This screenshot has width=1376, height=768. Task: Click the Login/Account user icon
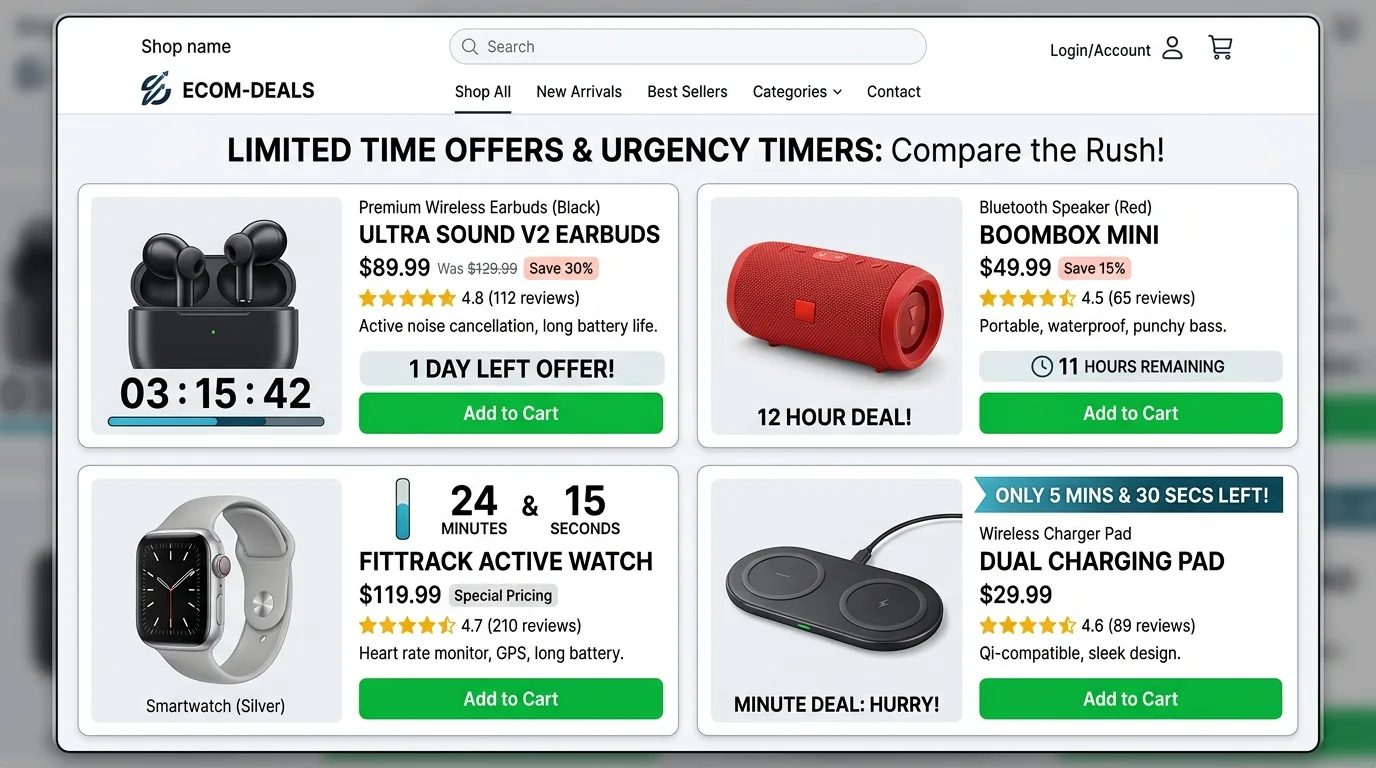coord(1171,47)
